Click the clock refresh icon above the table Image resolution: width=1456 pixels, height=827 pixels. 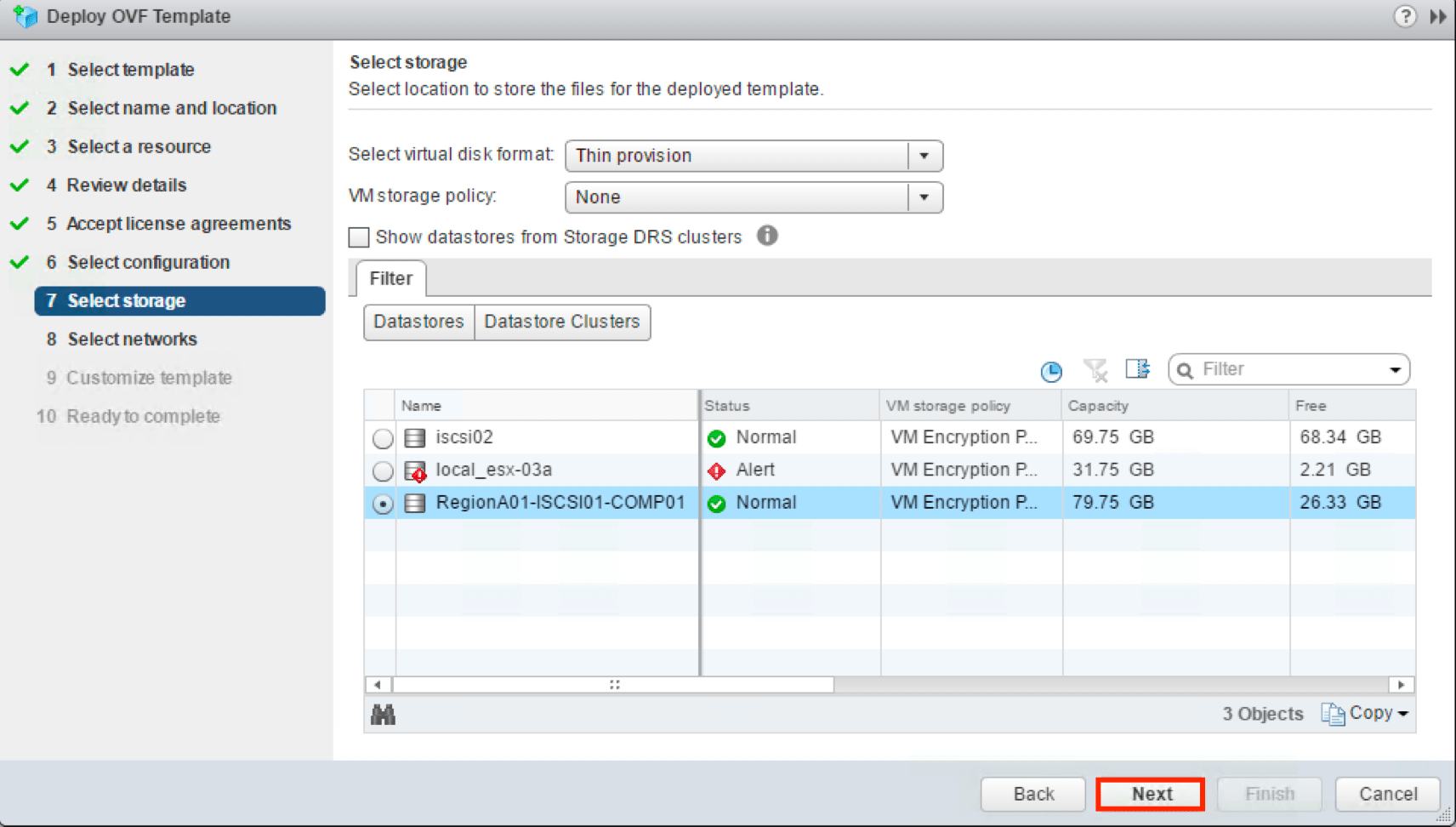pyautogui.click(x=1051, y=371)
